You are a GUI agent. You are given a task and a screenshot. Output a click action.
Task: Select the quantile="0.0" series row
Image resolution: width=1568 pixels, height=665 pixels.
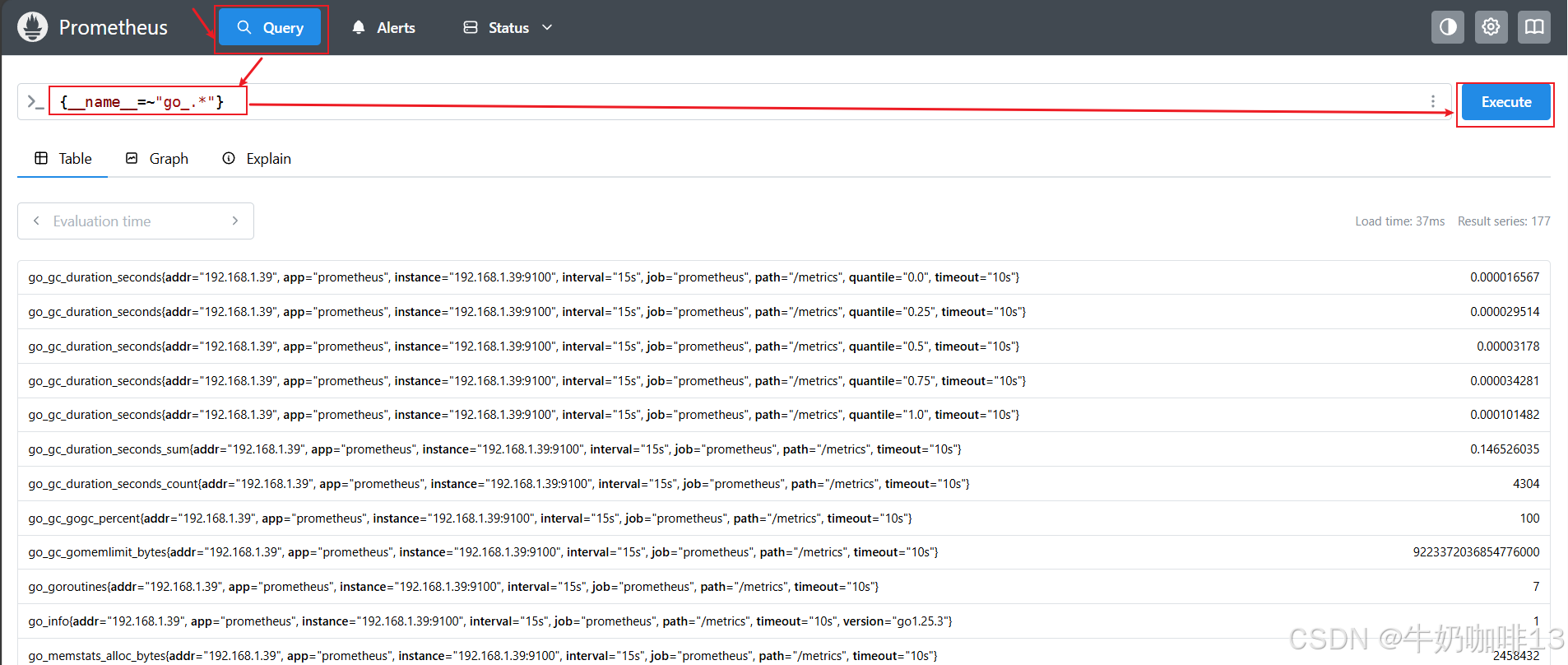click(783, 277)
